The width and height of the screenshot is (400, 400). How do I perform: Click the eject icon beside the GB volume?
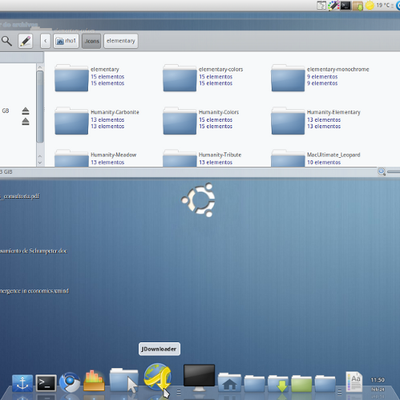click(25, 111)
